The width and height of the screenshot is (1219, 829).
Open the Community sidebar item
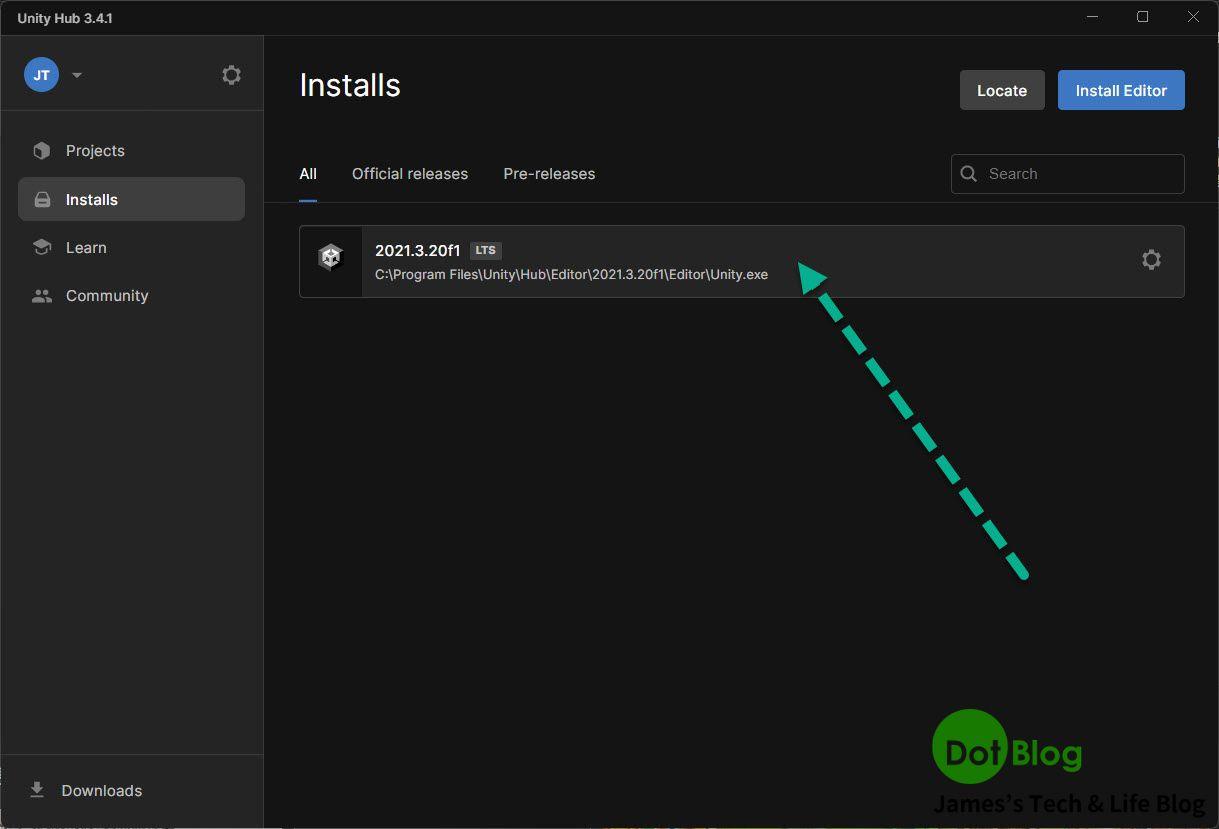click(x=131, y=296)
